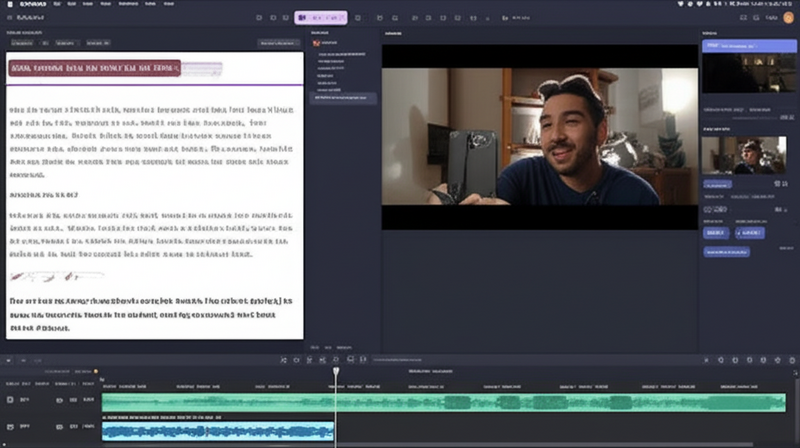Click the highlighted purple button in the top toolbar

click(x=320, y=18)
